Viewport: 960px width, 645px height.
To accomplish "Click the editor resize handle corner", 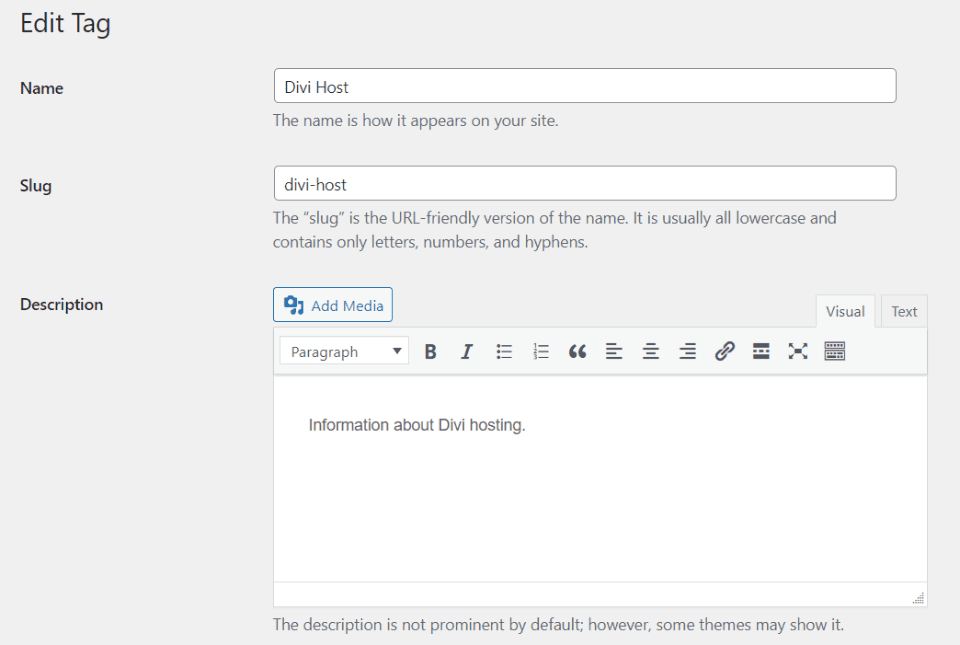I will pos(918,598).
